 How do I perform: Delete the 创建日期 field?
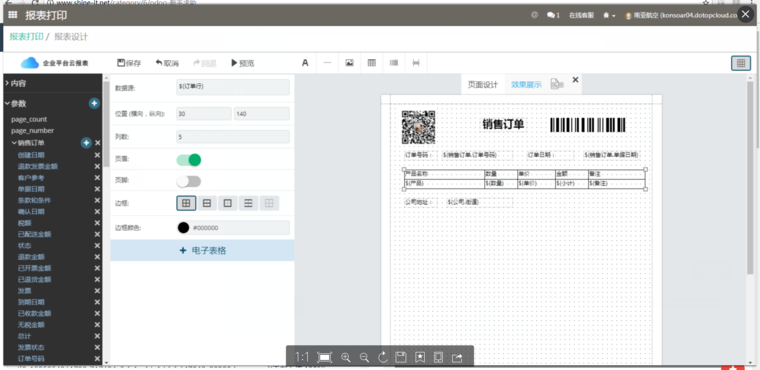tap(97, 155)
